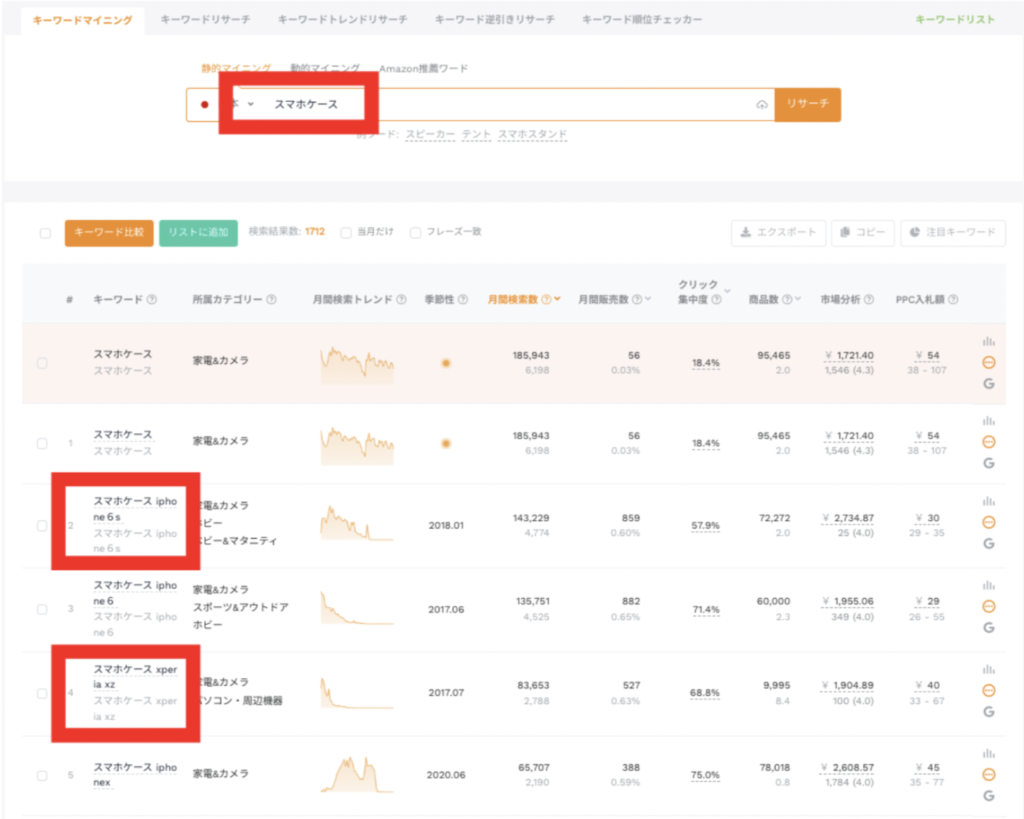Click the Google icon in row 2
The width and height of the screenshot is (1024, 819).
[989, 544]
